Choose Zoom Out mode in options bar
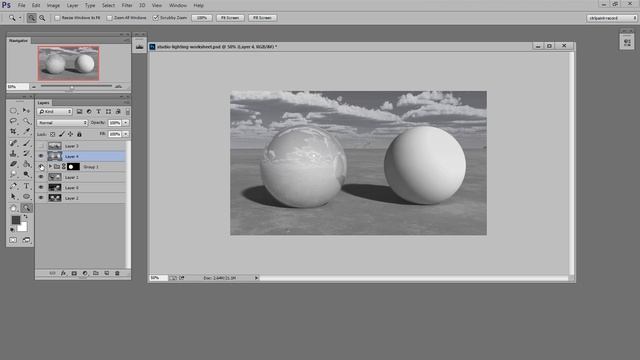The width and height of the screenshot is (640, 360). 42,18
